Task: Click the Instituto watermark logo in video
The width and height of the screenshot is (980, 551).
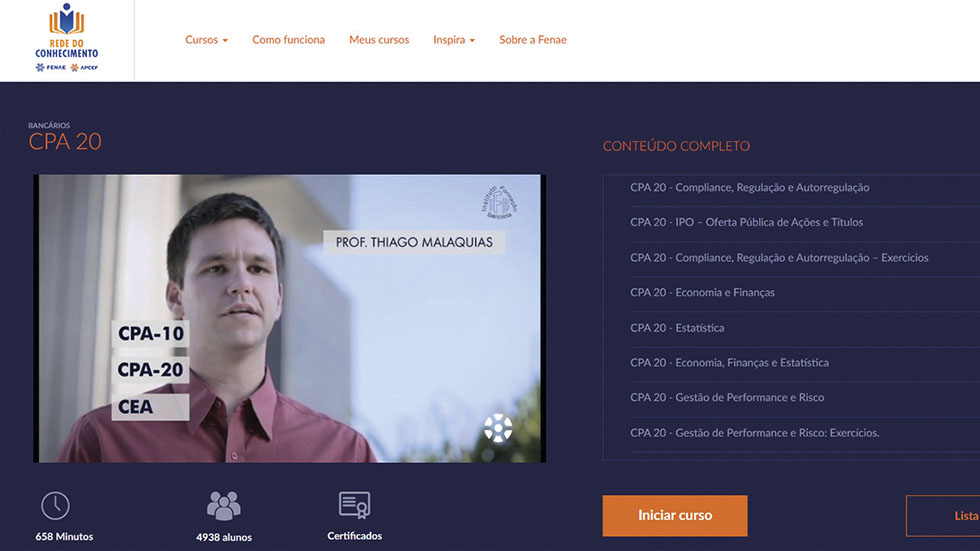Action: [499, 202]
